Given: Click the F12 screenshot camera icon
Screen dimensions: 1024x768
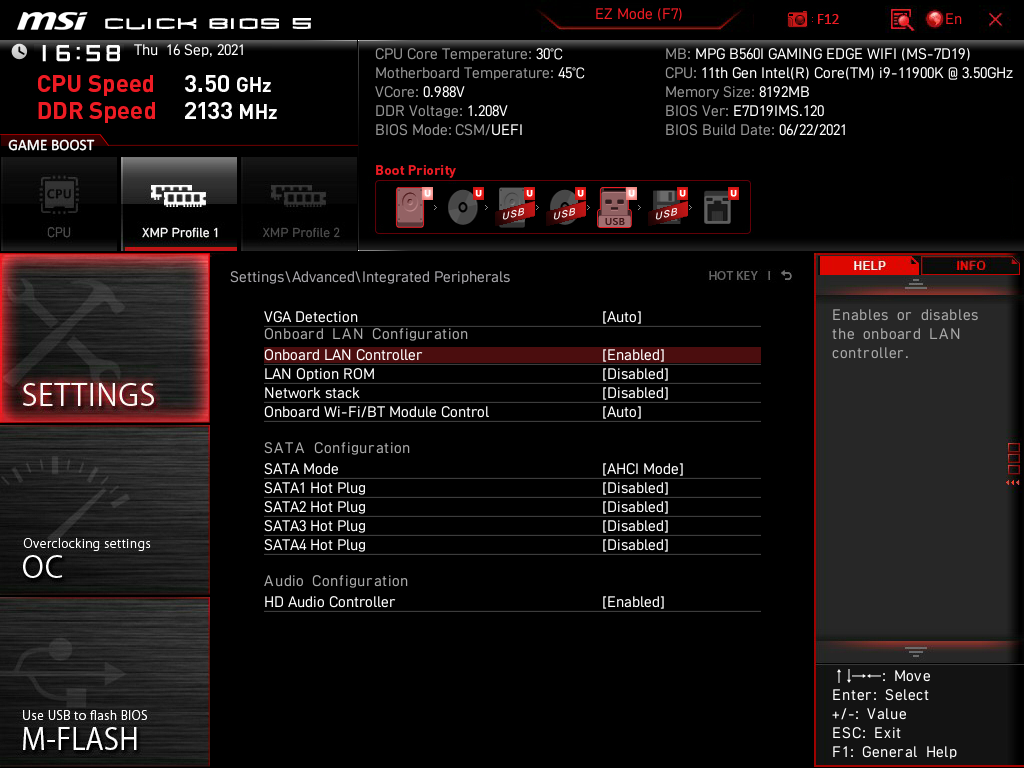Looking at the screenshot, I should (797, 20).
